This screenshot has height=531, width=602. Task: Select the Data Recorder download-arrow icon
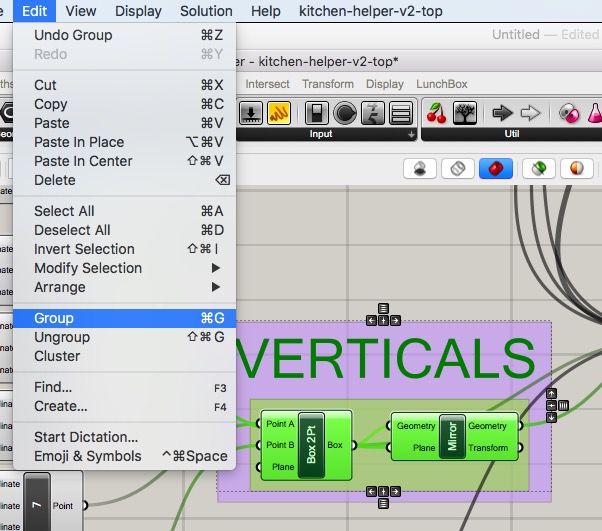coord(251,113)
